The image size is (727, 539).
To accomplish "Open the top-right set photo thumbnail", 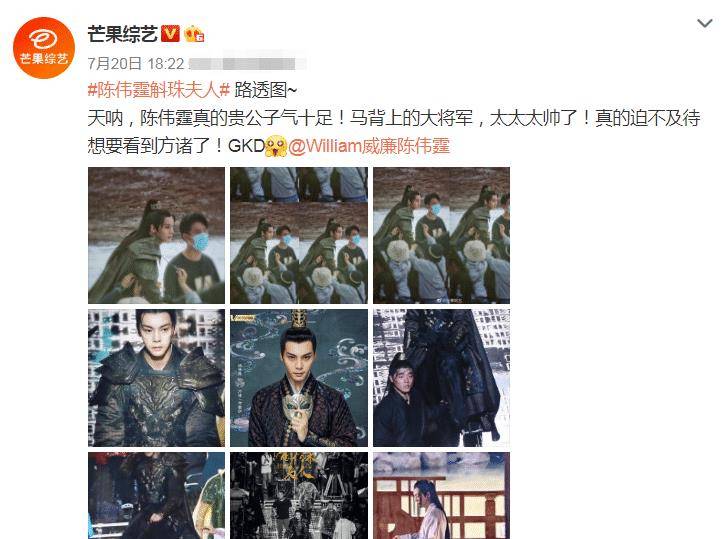I will point(441,235).
